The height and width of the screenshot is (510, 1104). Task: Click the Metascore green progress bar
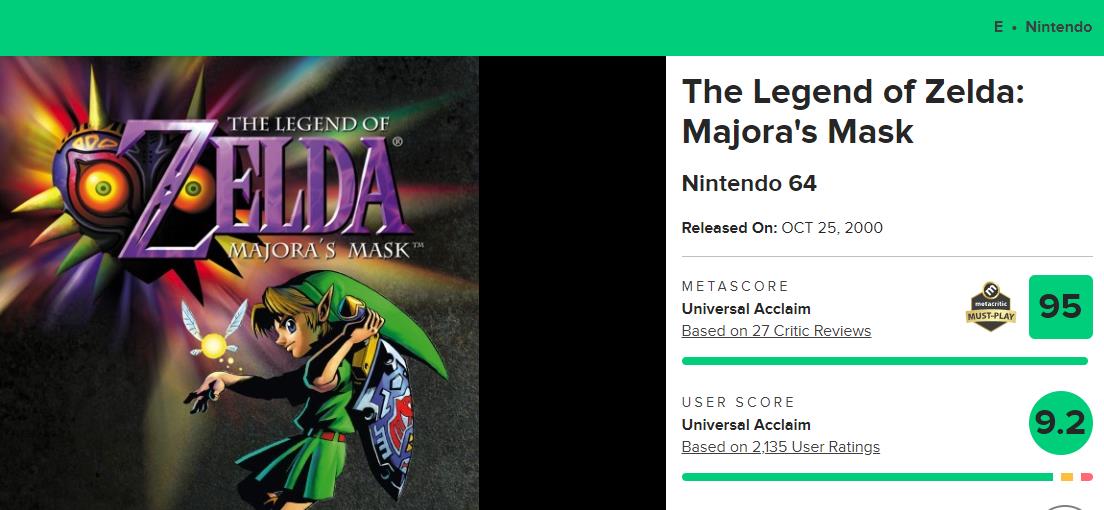click(x=884, y=361)
